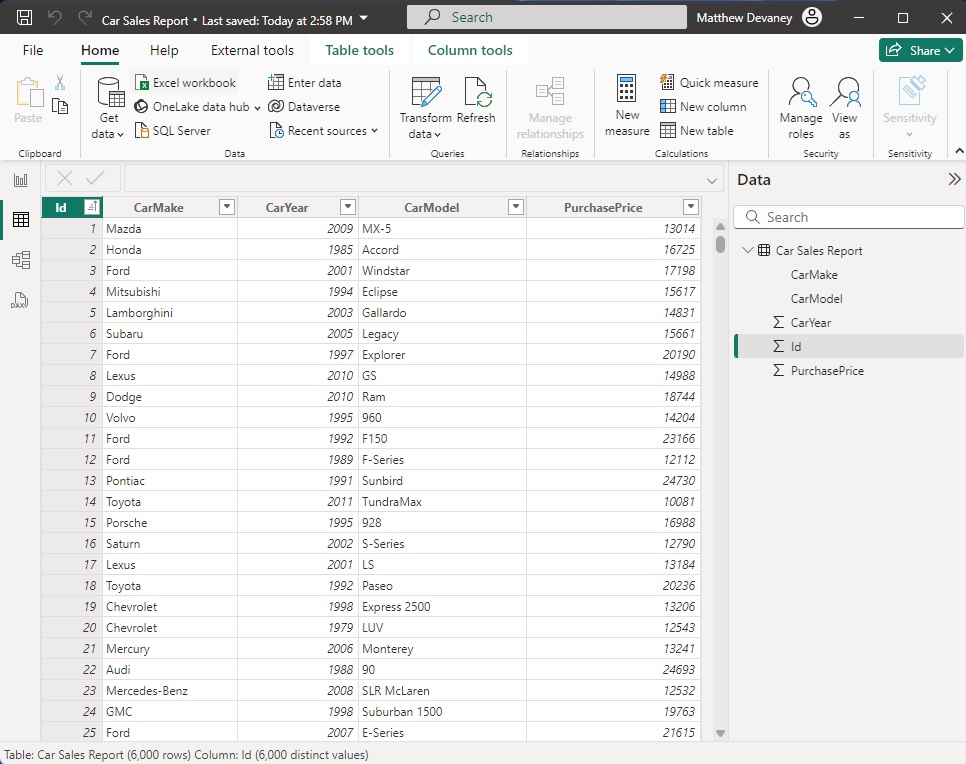
Task: Select PurchasePrice field in Data pane
Action: click(827, 371)
